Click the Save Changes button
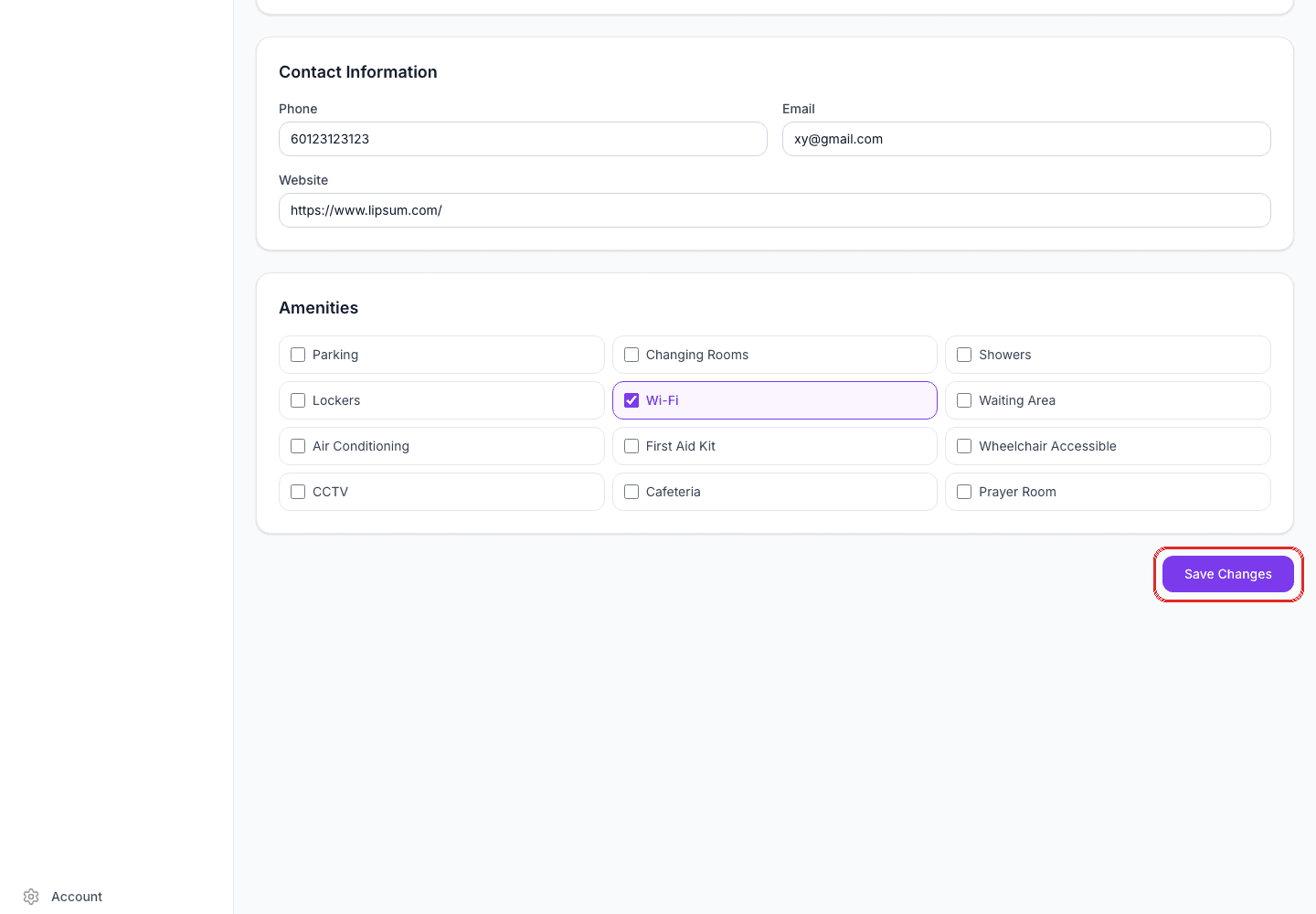Image resolution: width=1316 pixels, height=914 pixels. (1228, 574)
